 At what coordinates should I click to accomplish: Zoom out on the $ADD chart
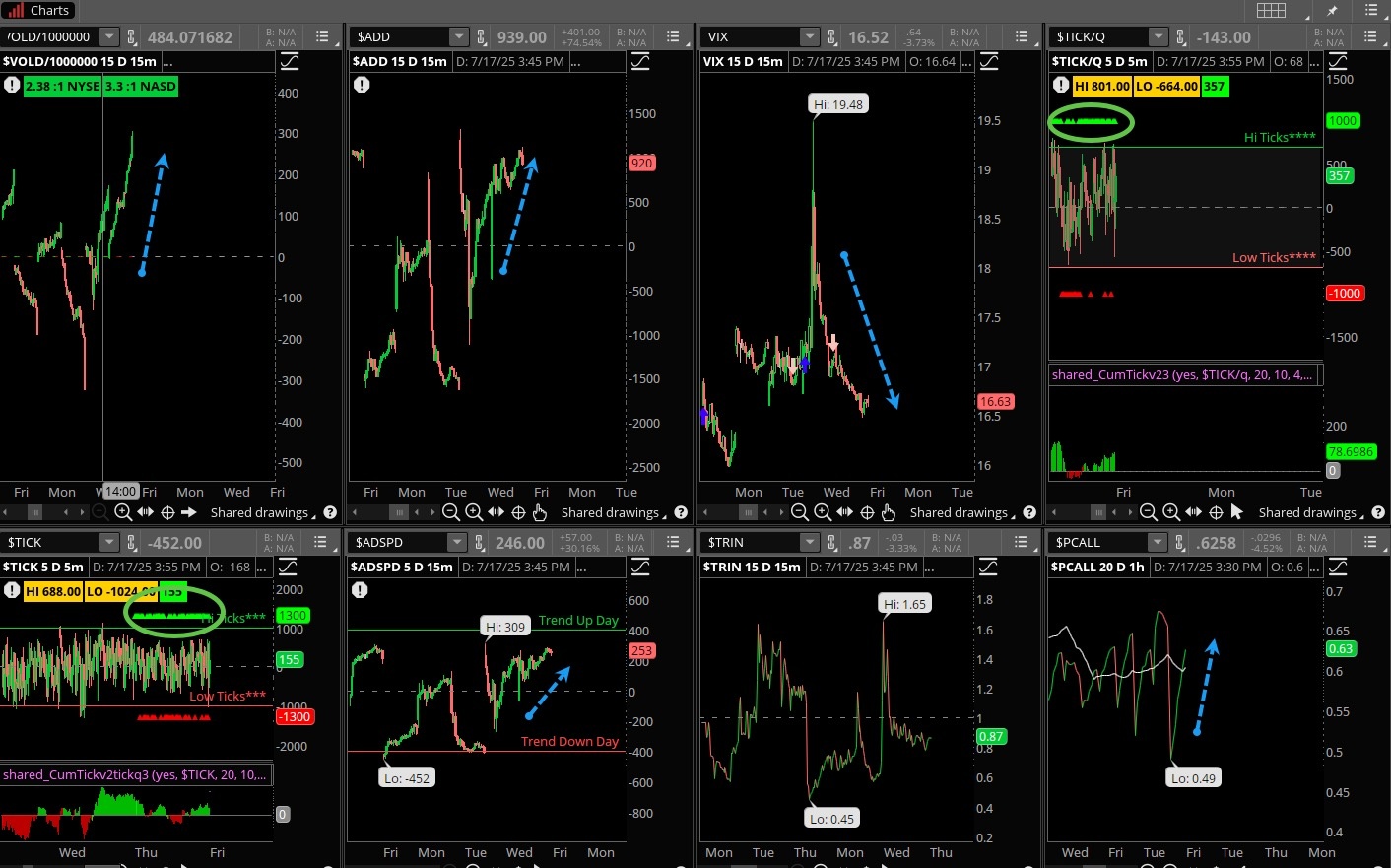[x=451, y=512]
